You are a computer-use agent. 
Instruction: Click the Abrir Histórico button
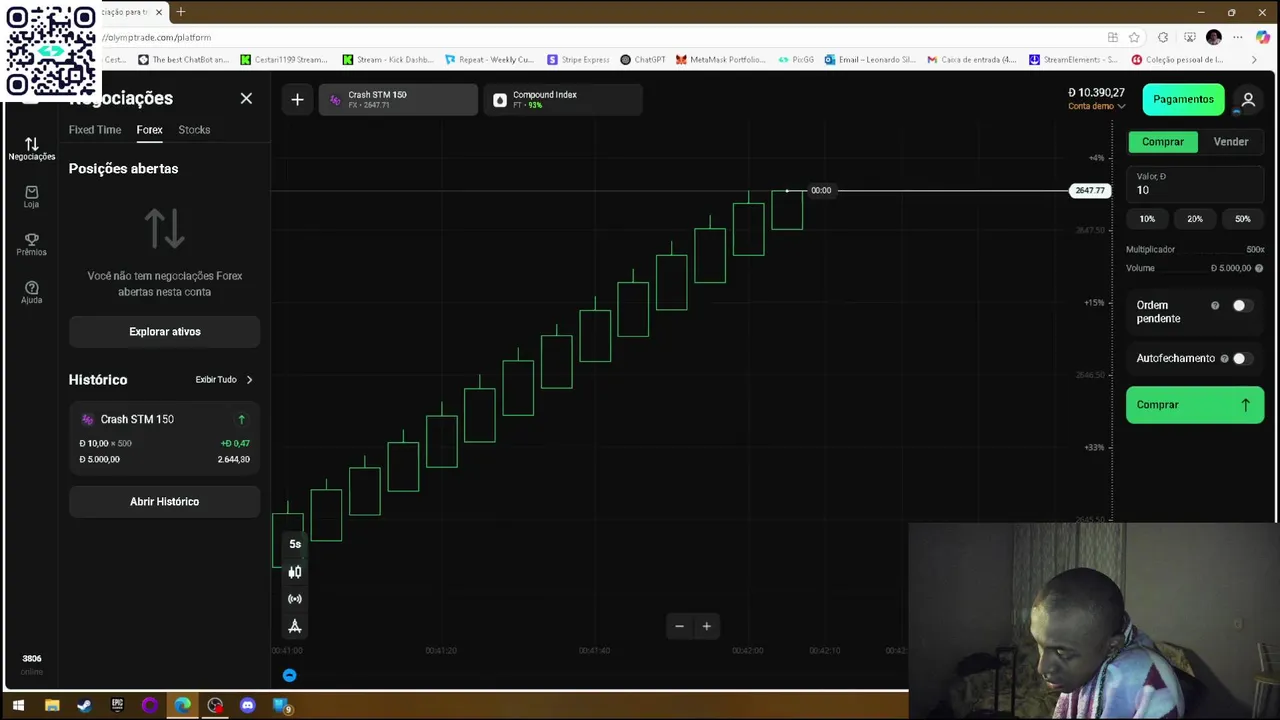[x=164, y=502]
